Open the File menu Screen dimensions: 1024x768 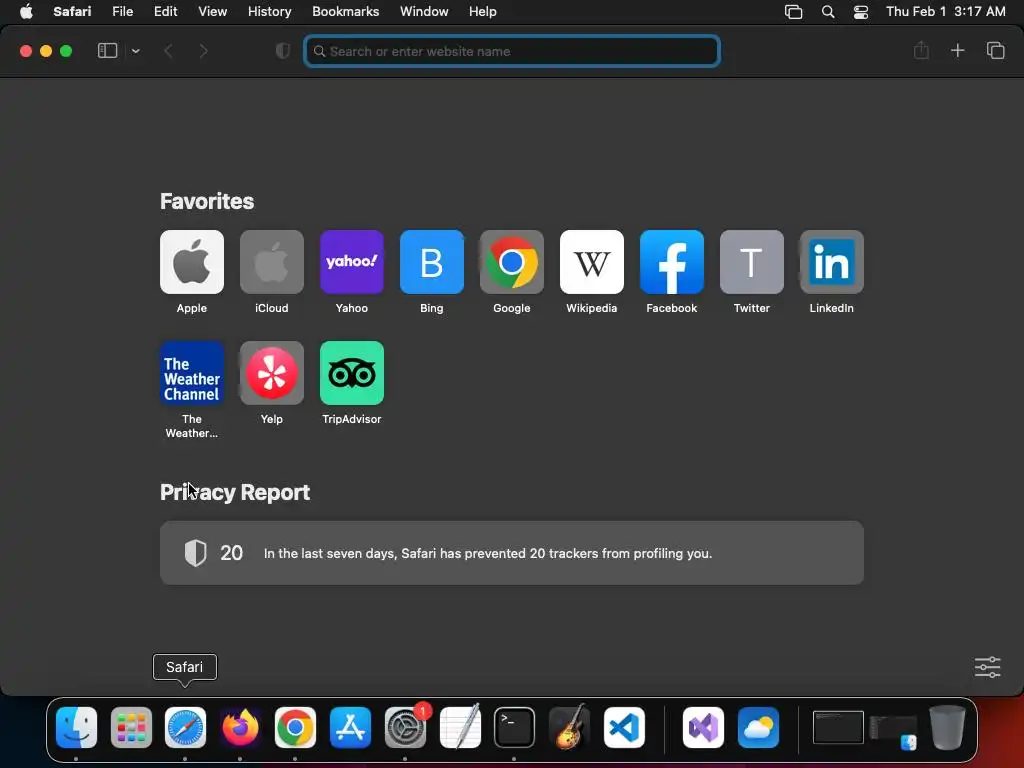point(122,12)
